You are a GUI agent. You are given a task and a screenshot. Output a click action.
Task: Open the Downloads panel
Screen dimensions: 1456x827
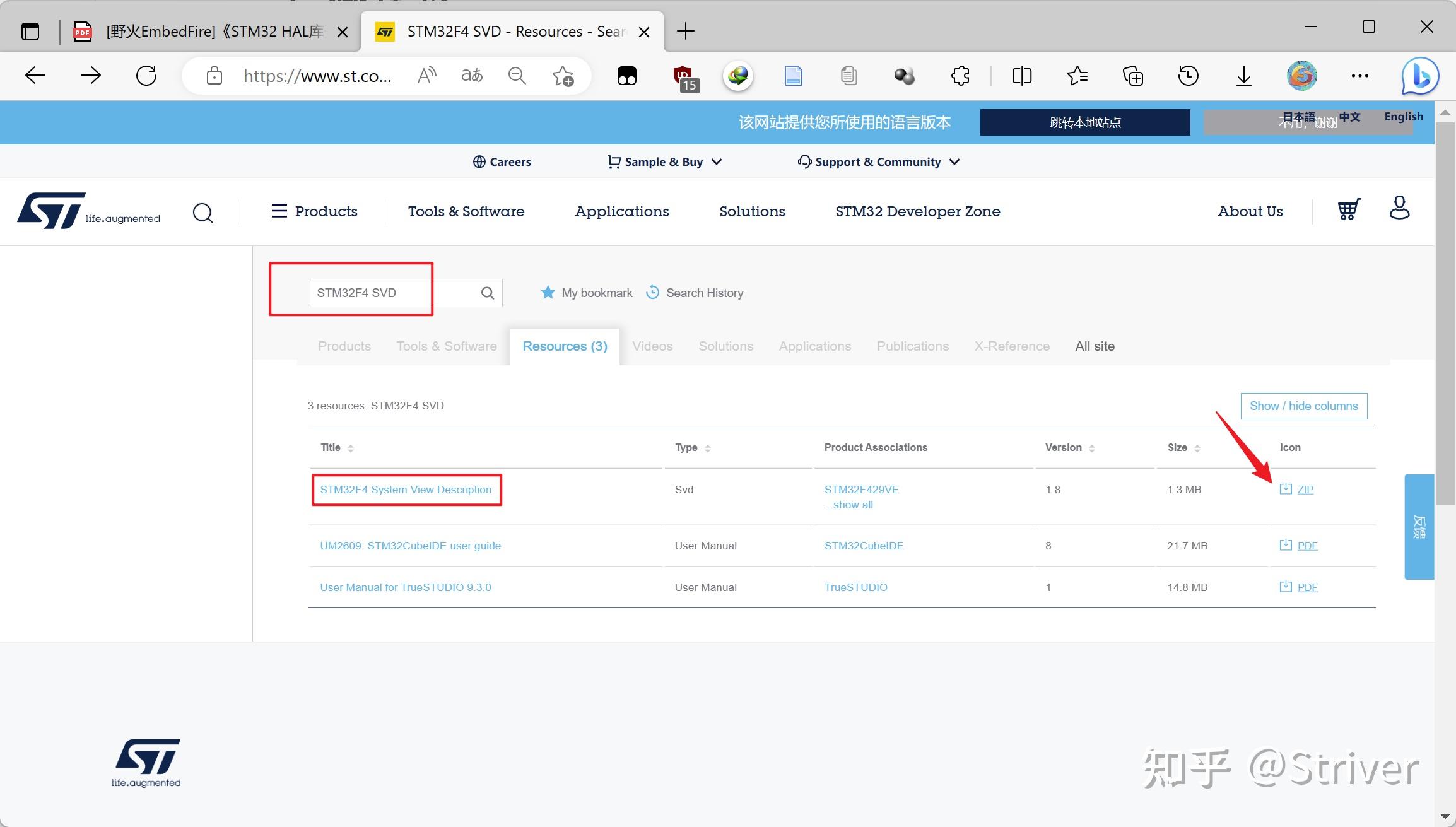[x=1244, y=76]
